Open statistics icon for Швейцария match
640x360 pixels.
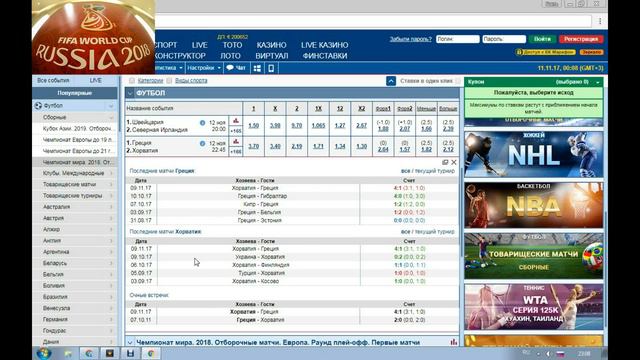pyautogui.click(x=236, y=121)
